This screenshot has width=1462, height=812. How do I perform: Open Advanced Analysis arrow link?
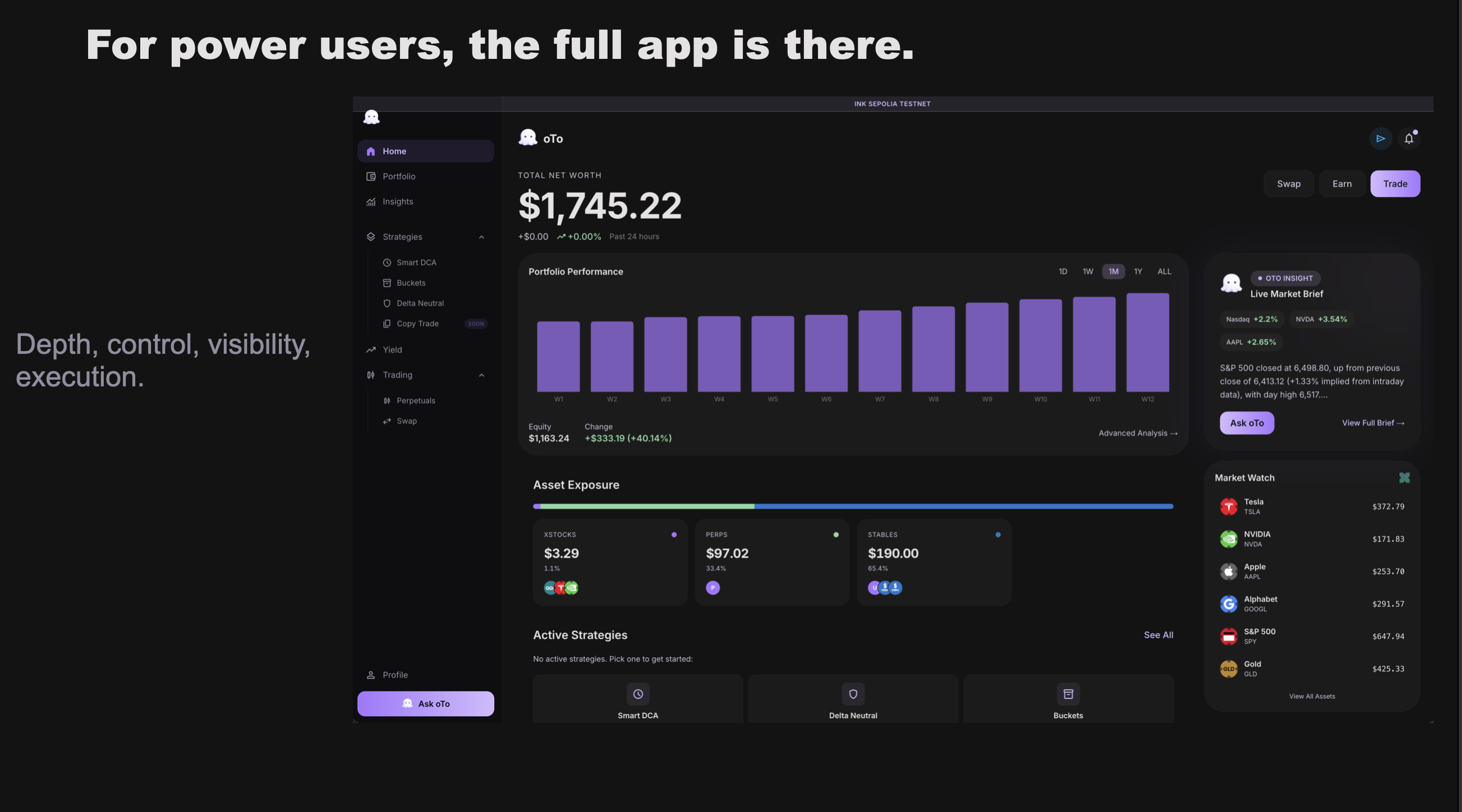(x=1137, y=433)
